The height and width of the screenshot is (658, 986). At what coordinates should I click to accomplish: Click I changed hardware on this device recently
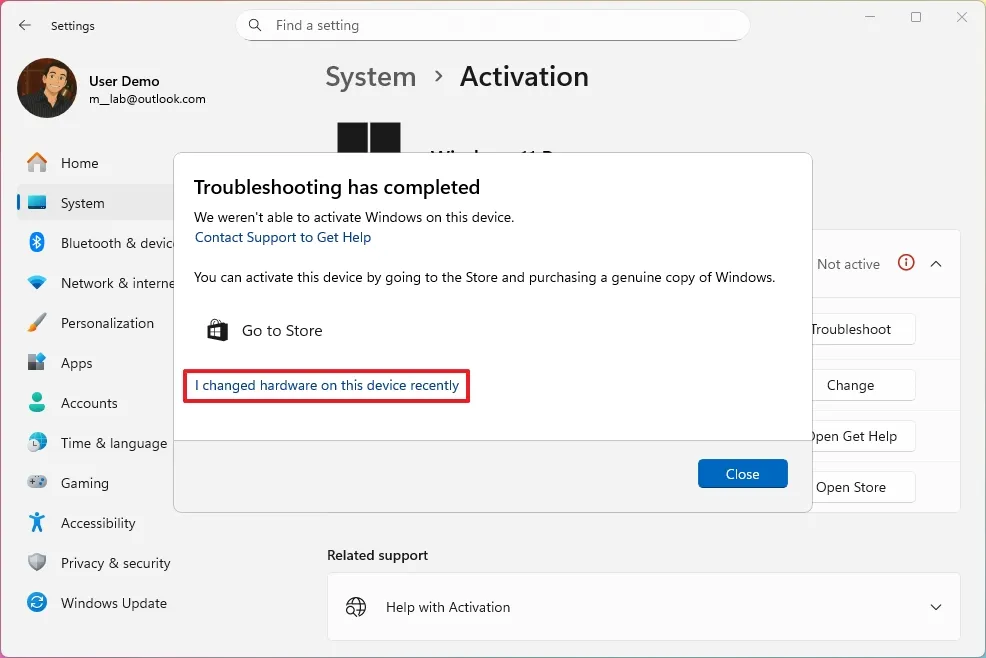coord(327,386)
